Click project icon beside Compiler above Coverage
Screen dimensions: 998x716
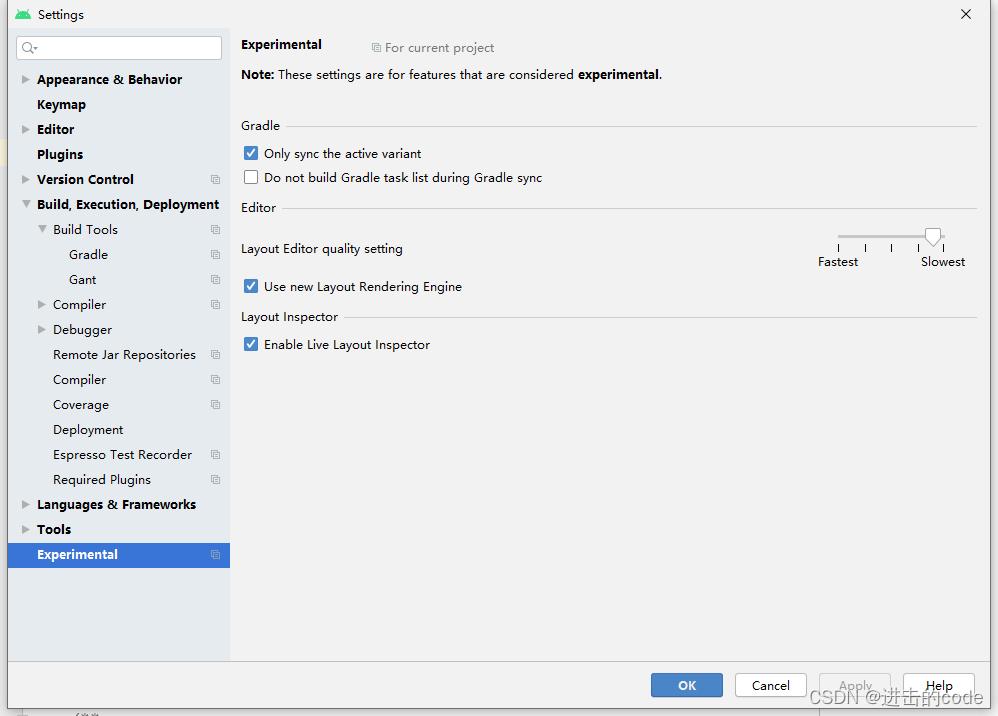[216, 380]
